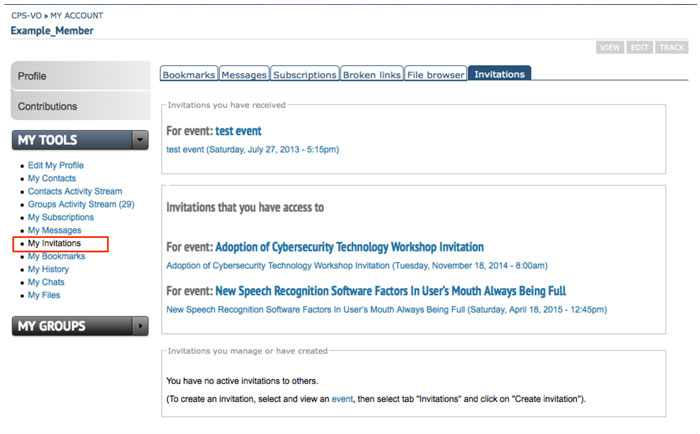700x434 pixels.
Task: Click the Edit My Profile link
Action: (x=56, y=166)
